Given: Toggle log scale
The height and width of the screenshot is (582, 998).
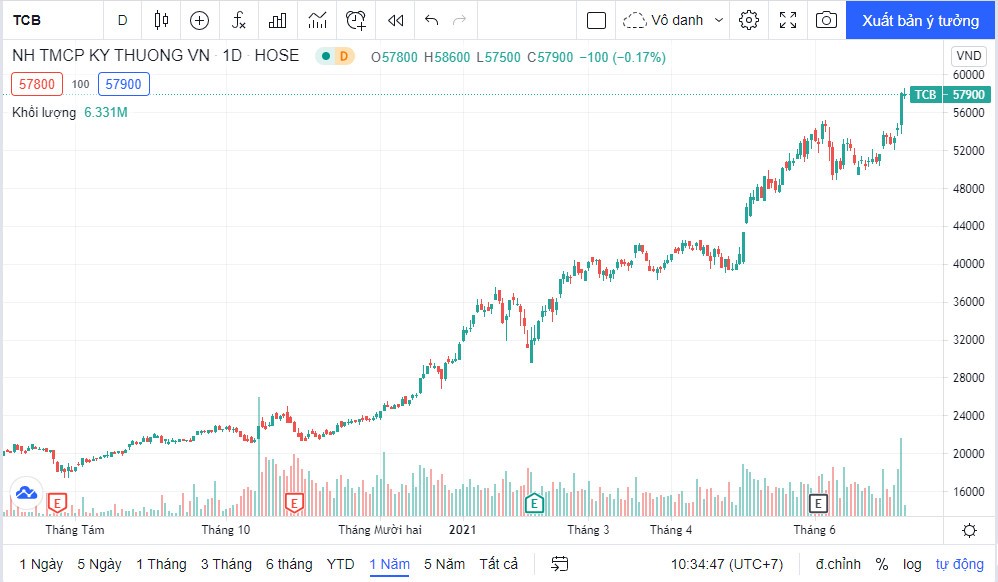Looking at the screenshot, I should click(911, 564).
